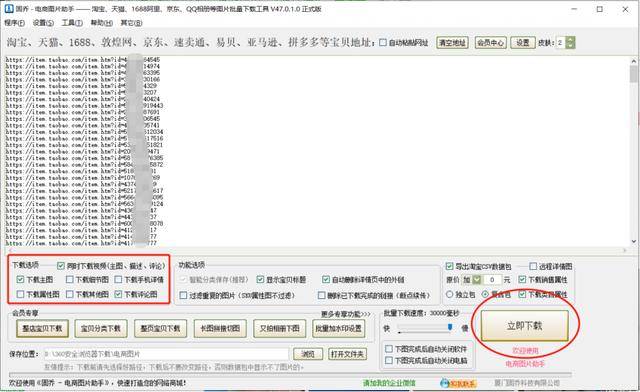Open 批量加水印设置
This screenshot has height=392, width=640.
tap(339, 328)
